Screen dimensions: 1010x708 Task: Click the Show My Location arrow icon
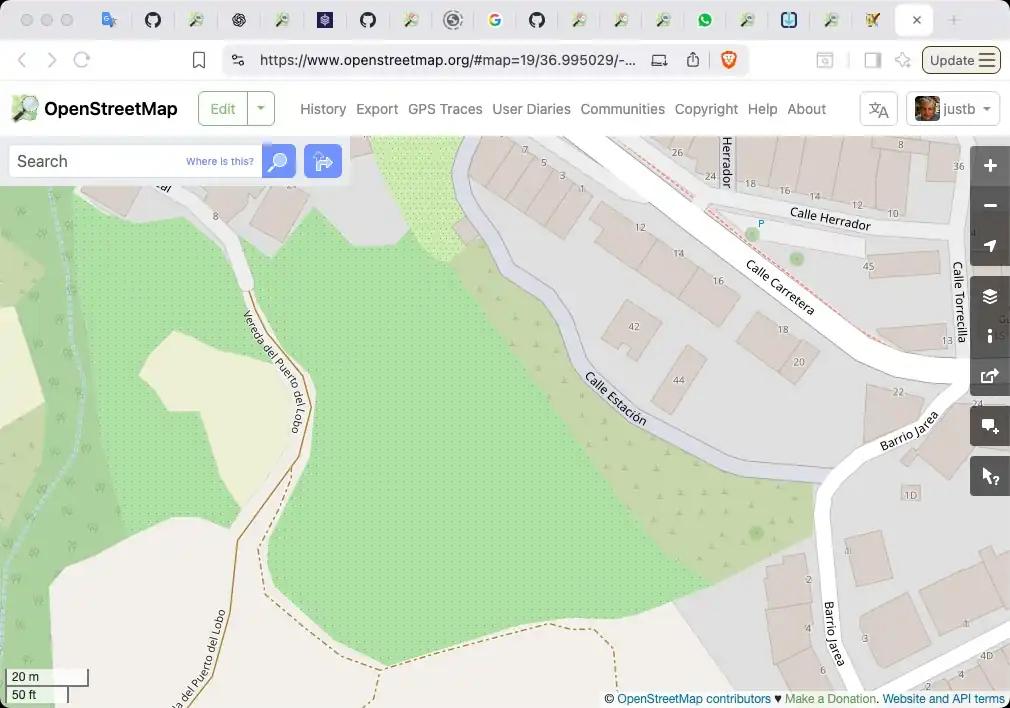pos(990,246)
